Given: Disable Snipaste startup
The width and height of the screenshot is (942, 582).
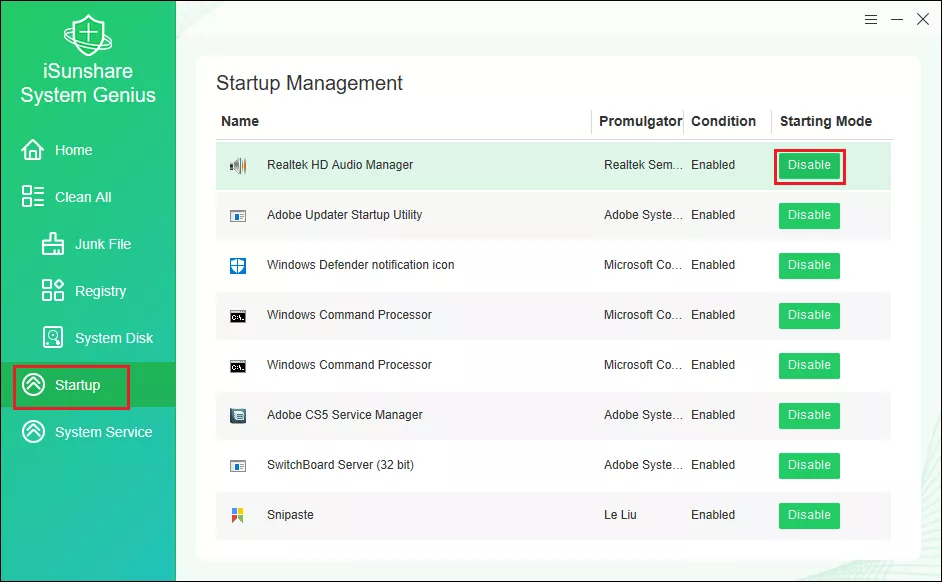Looking at the screenshot, I should (x=809, y=515).
